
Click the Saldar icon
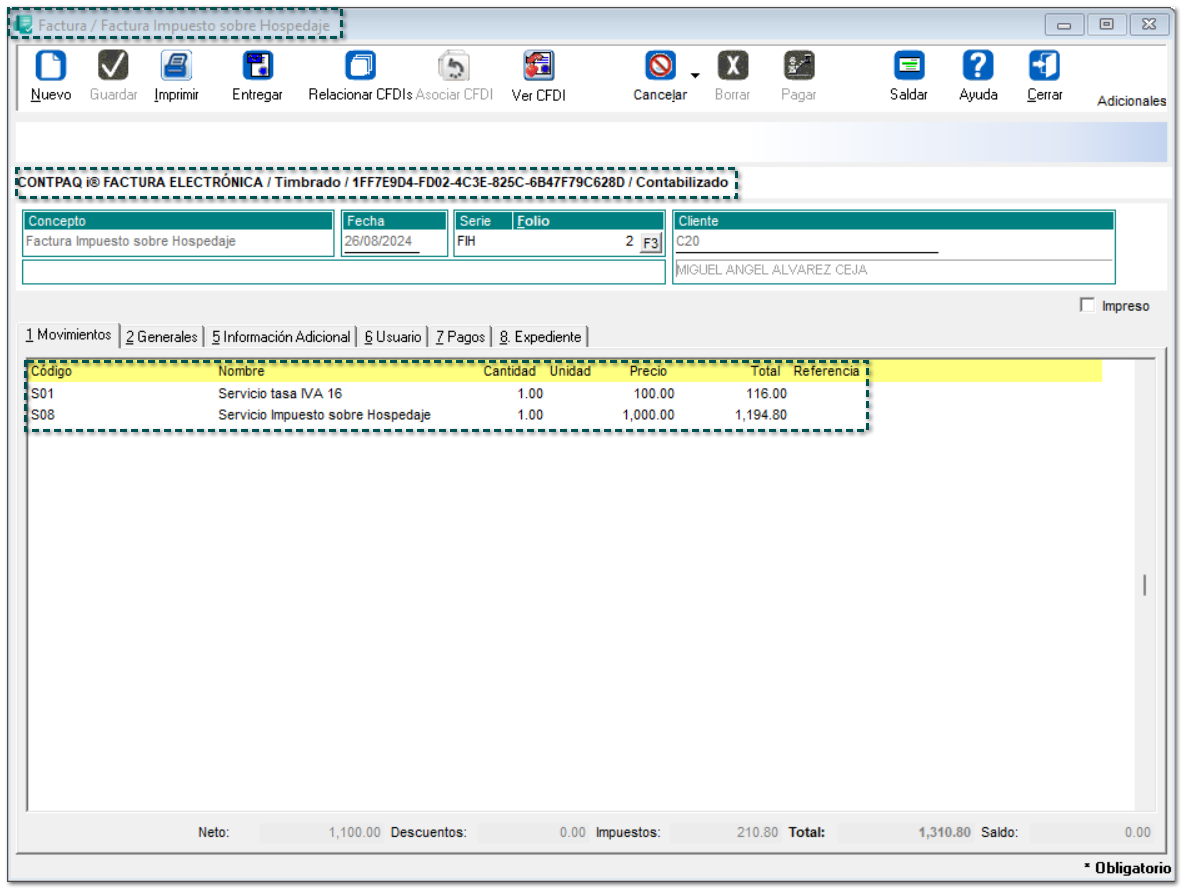(x=908, y=67)
